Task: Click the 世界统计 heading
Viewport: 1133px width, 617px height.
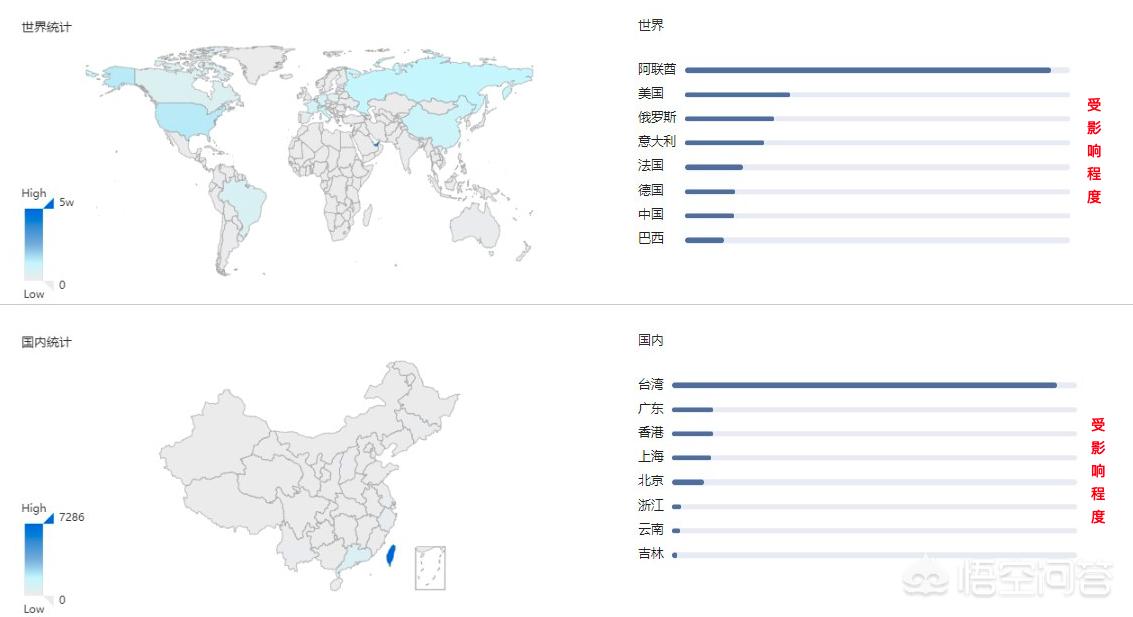Action: [x=47, y=27]
